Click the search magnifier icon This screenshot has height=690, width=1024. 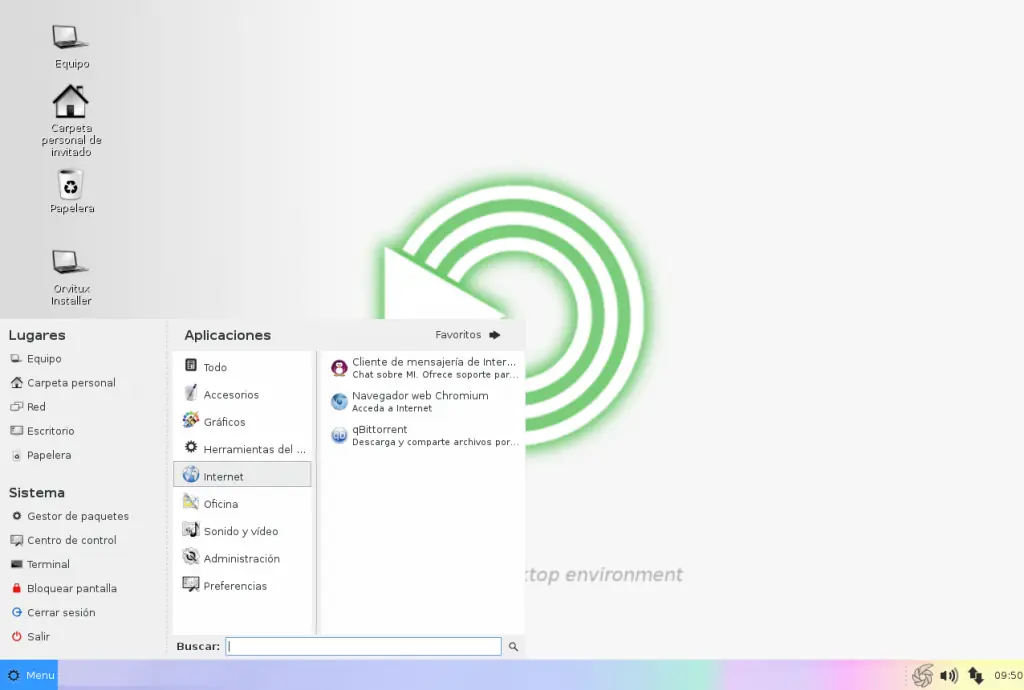coord(513,647)
